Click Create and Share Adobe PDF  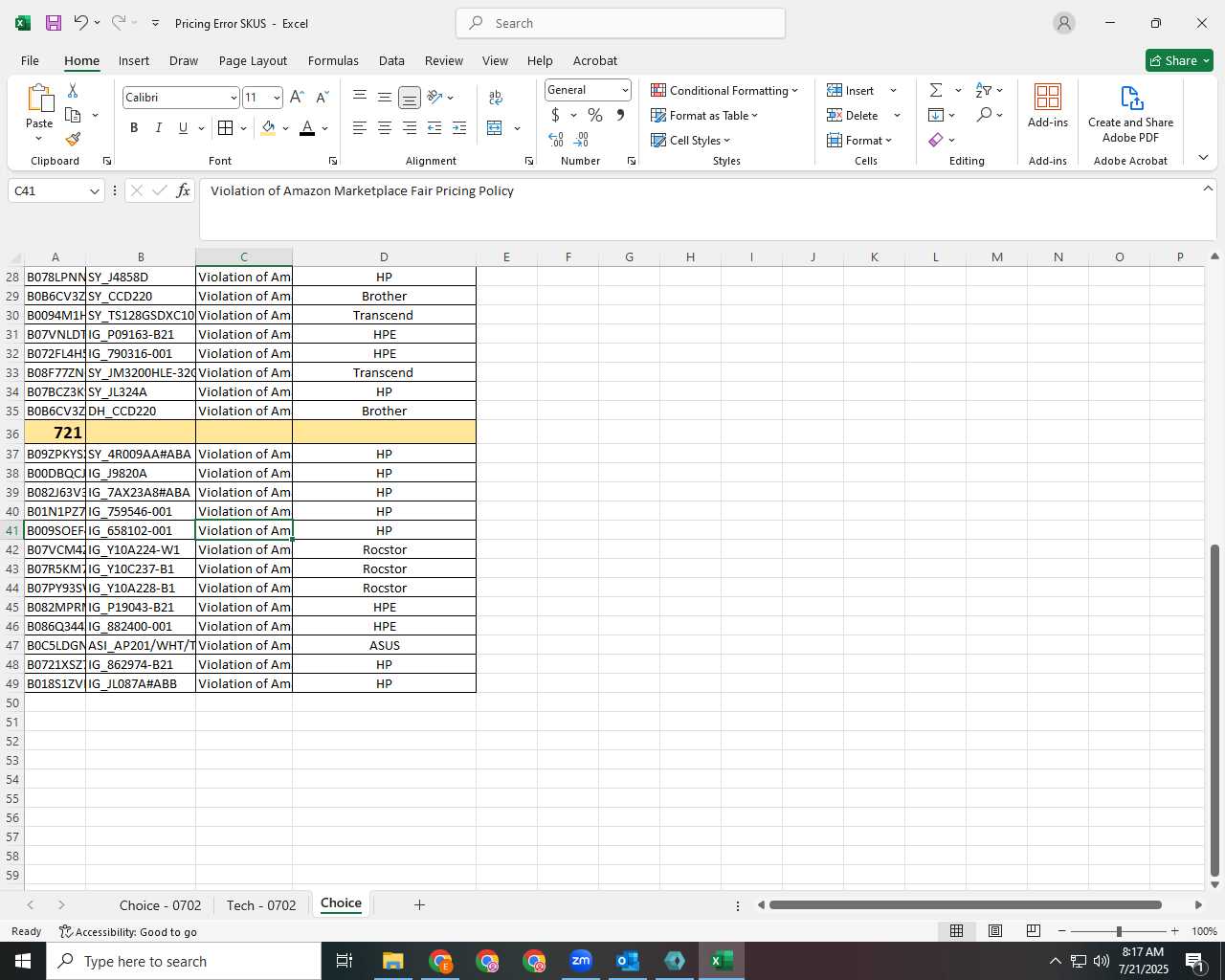(1130, 113)
